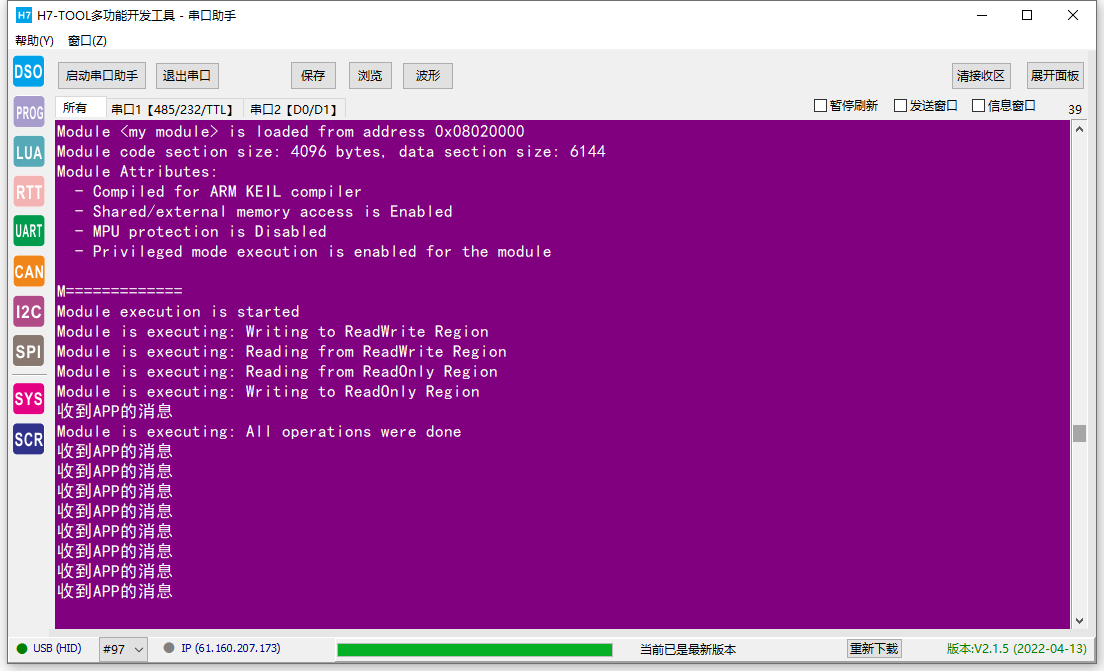Open the SPI tool
The image size is (1104, 671).
pyautogui.click(x=29, y=351)
